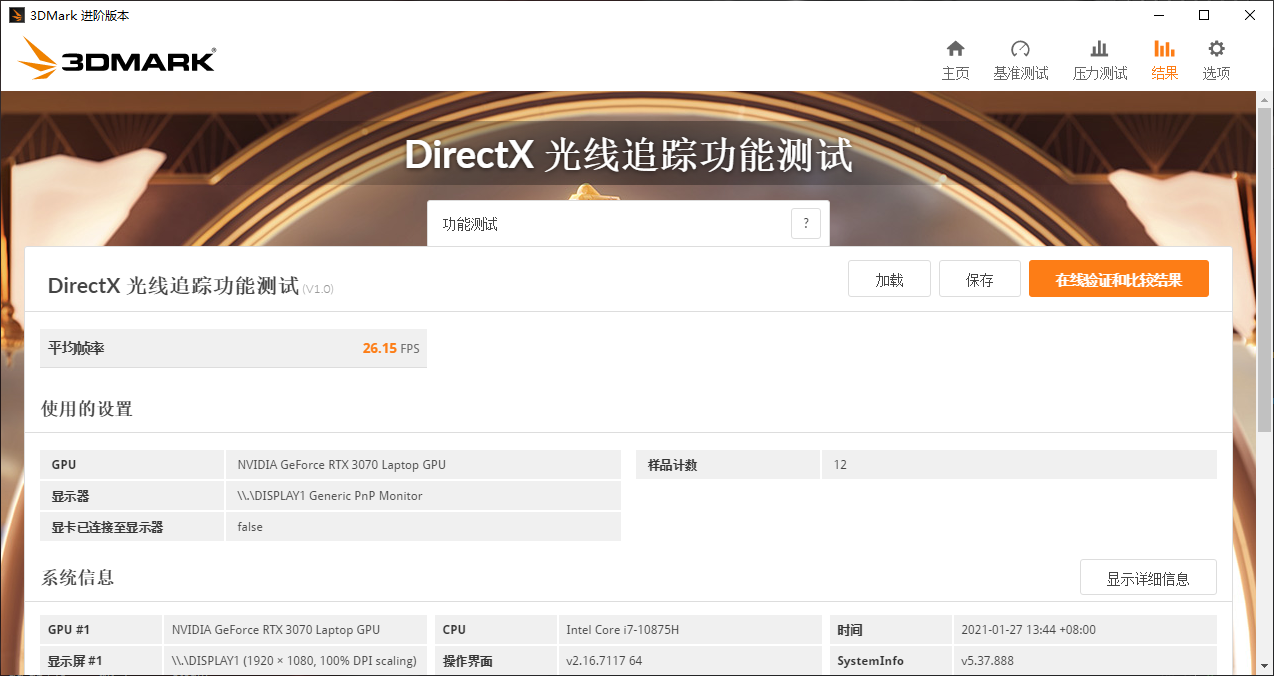Click the 使用的设置 section heading

click(x=87, y=408)
